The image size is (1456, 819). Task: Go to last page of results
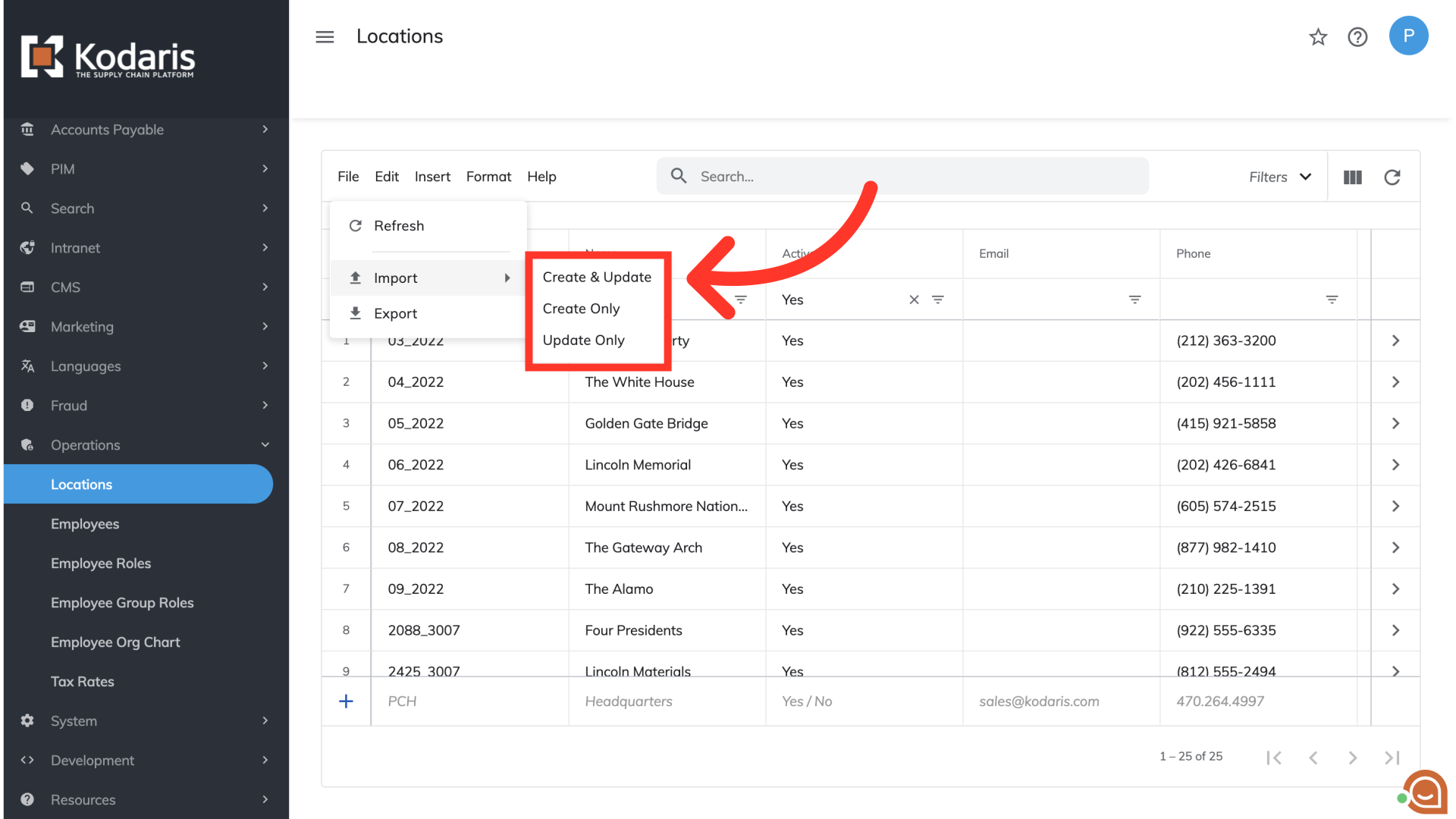click(1392, 757)
